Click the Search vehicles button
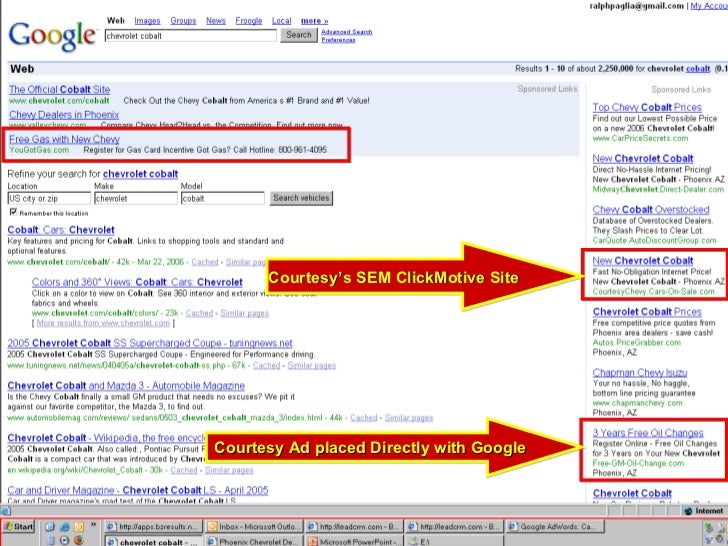The height and width of the screenshot is (546, 728). pos(301,198)
